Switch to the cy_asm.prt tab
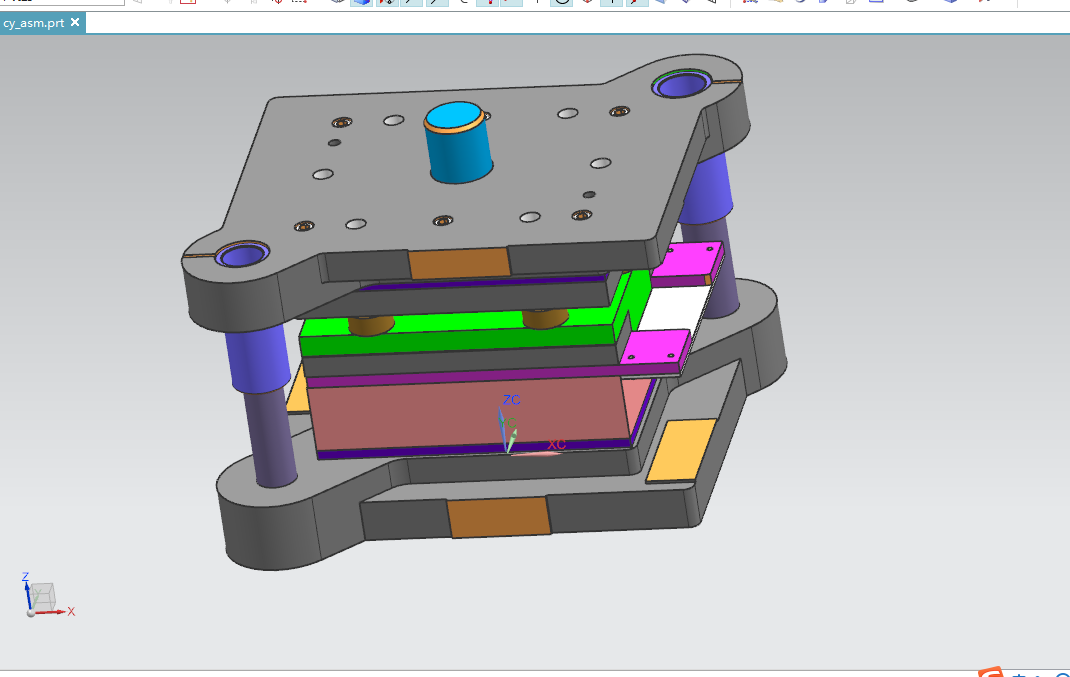Image resolution: width=1070 pixels, height=677 pixels. (33, 23)
